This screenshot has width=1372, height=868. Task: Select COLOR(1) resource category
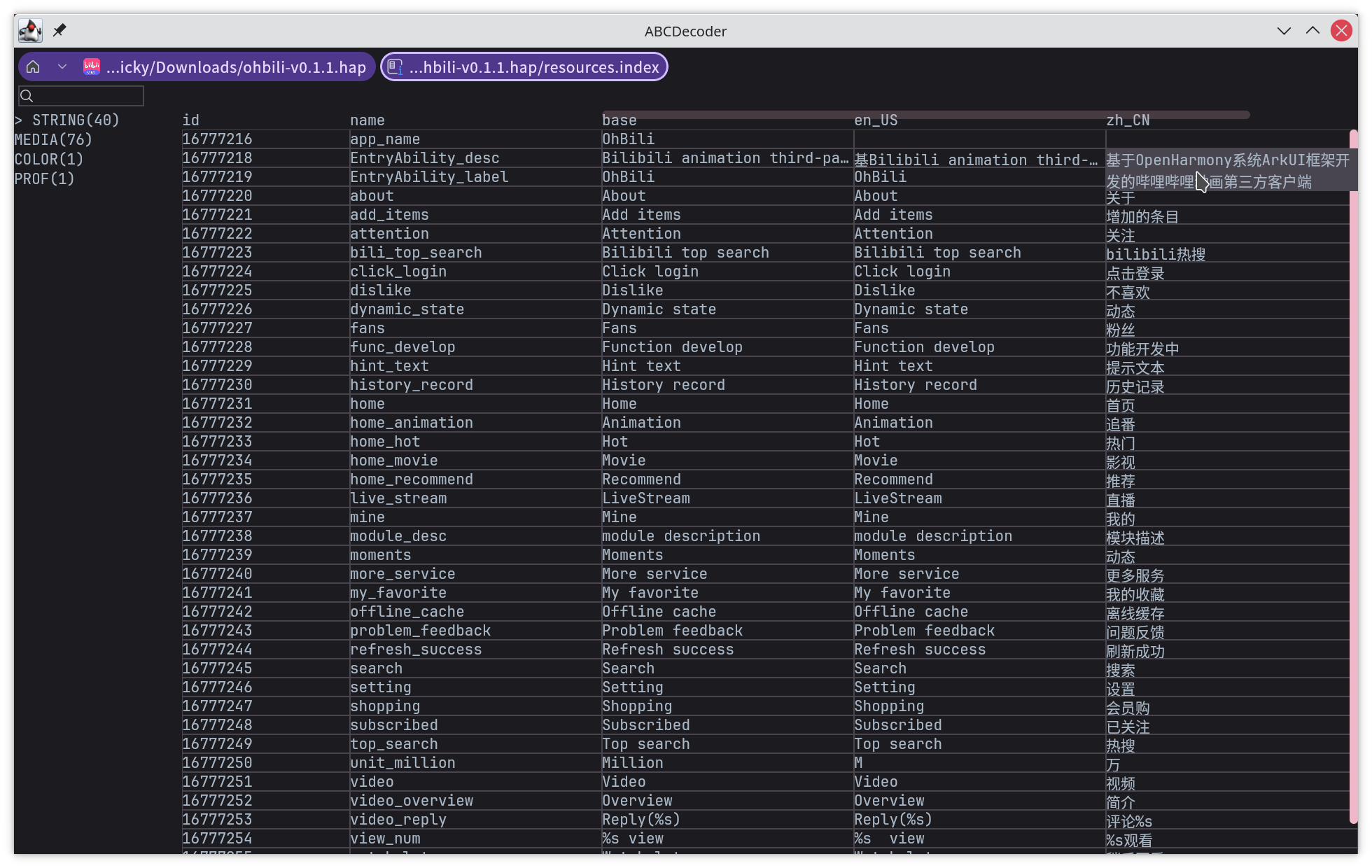click(x=49, y=159)
